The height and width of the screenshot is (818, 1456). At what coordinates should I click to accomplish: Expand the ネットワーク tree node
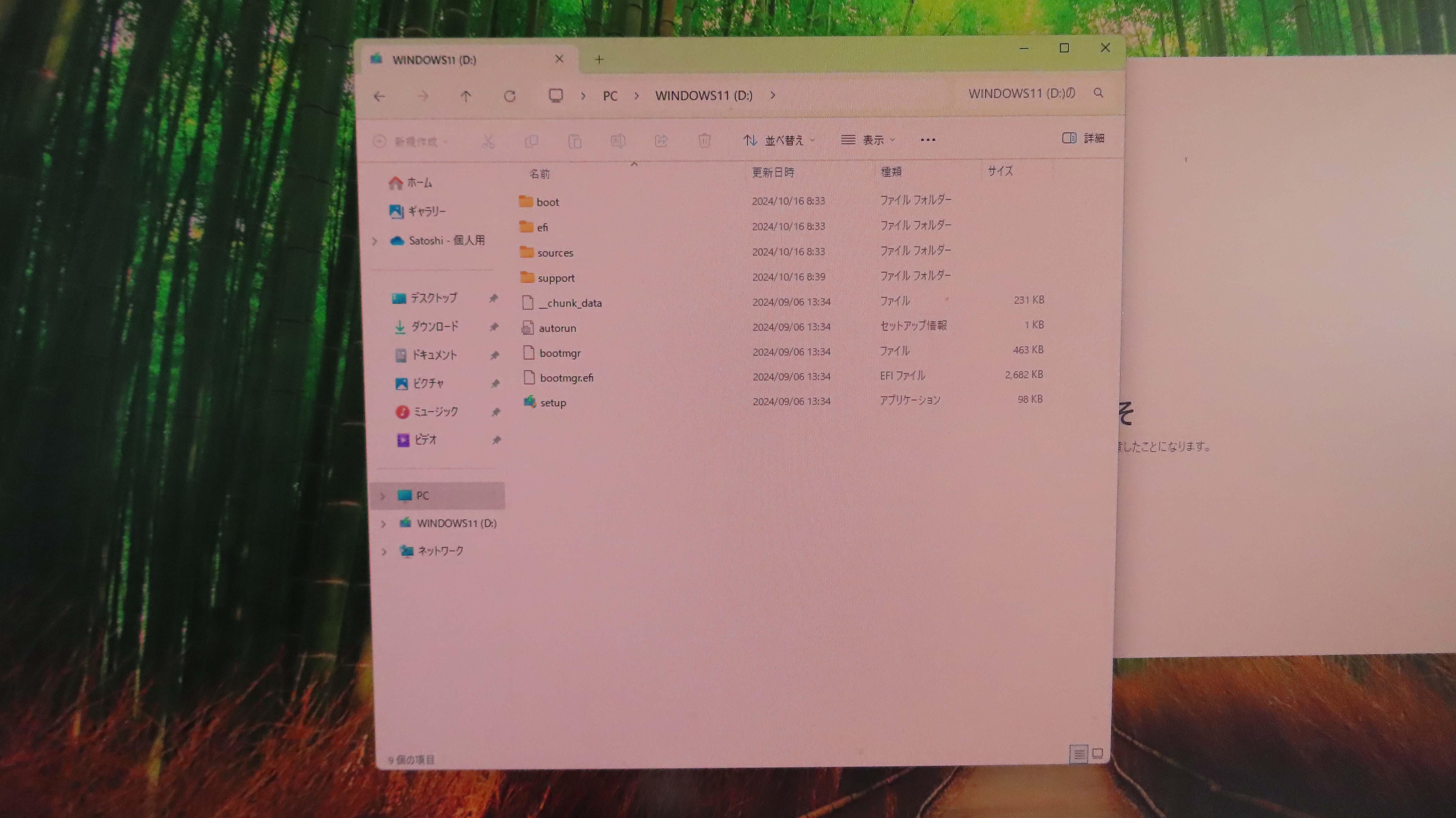coord(384,551)
